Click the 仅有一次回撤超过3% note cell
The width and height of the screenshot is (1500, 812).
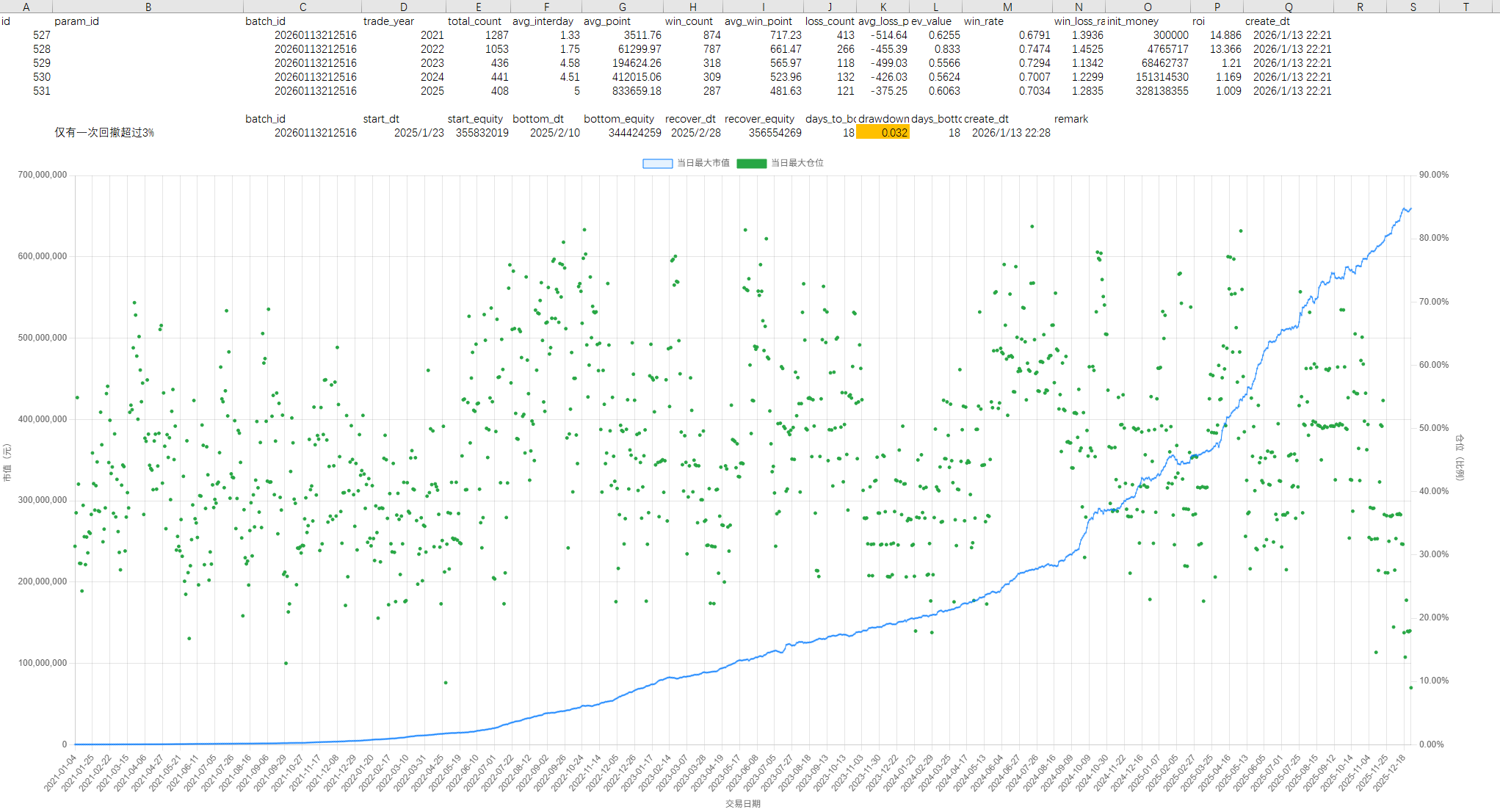104,133
